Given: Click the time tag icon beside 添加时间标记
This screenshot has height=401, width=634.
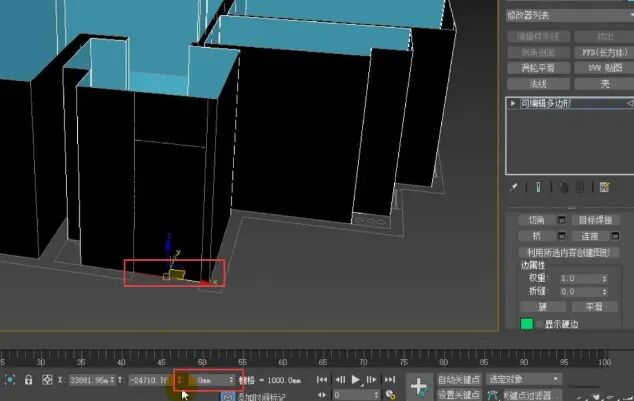Looking at the screenshot, I should point(228,397).
